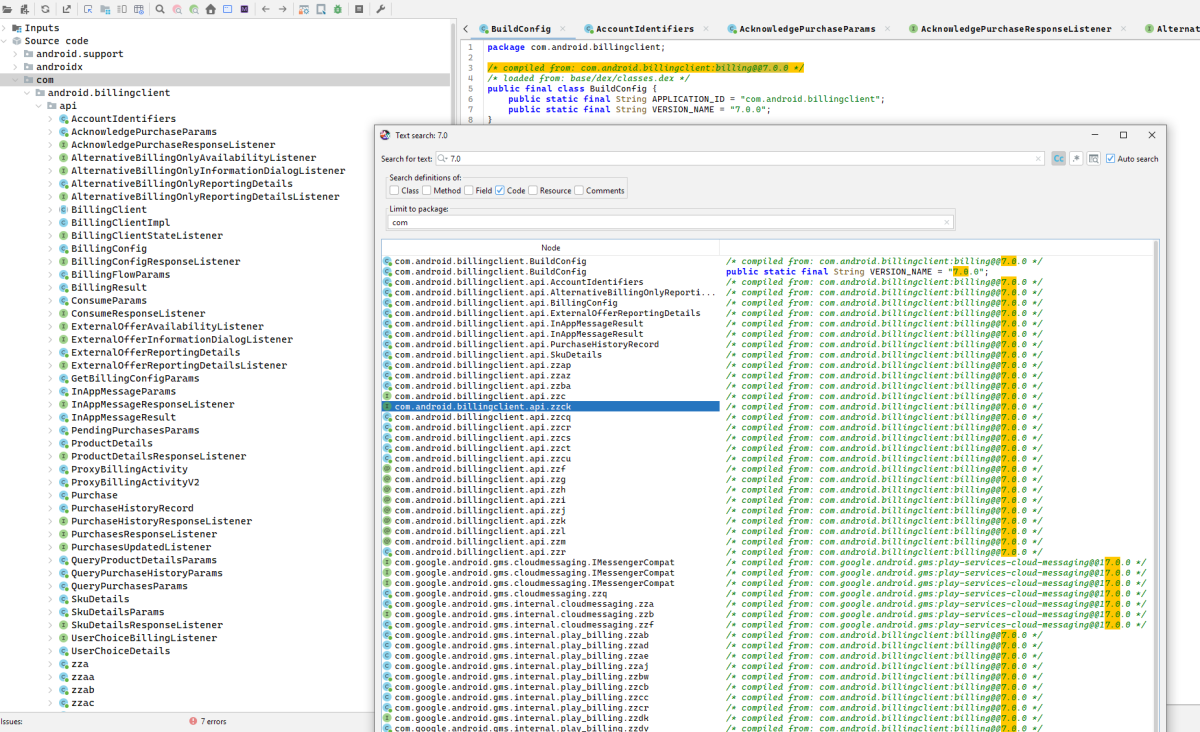Expand the Inputs tree node
The height and width of the screenshot is (732, 1200).
(5, 28)
